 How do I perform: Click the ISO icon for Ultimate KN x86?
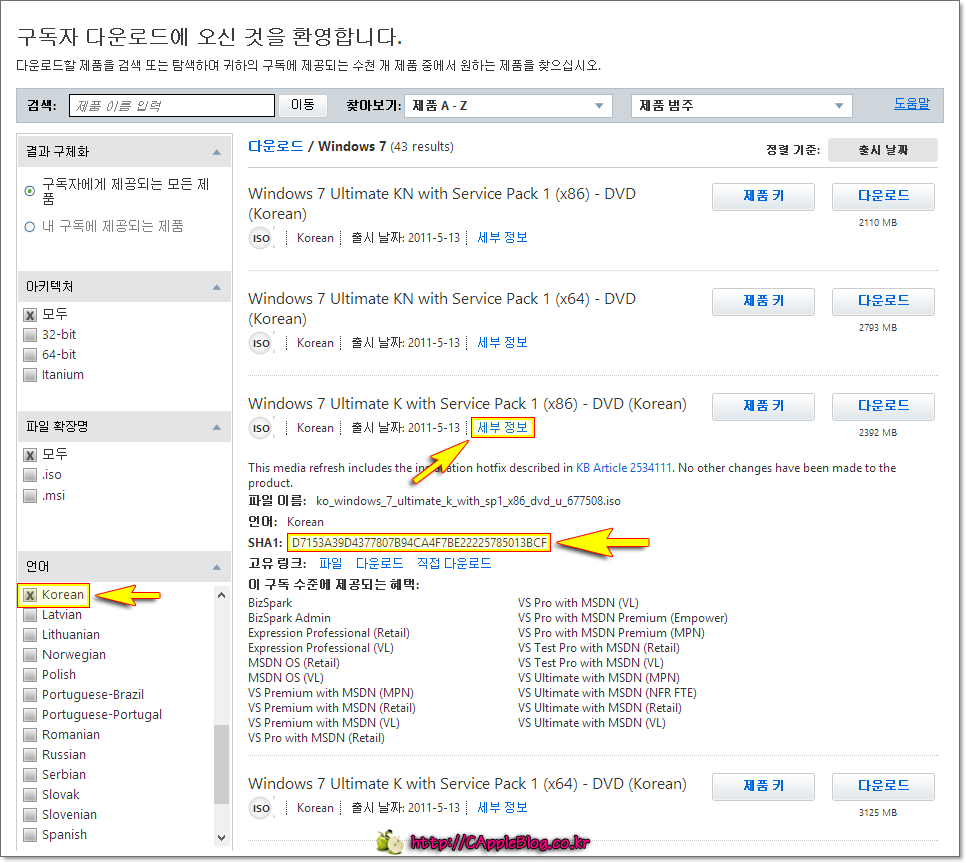261,238
